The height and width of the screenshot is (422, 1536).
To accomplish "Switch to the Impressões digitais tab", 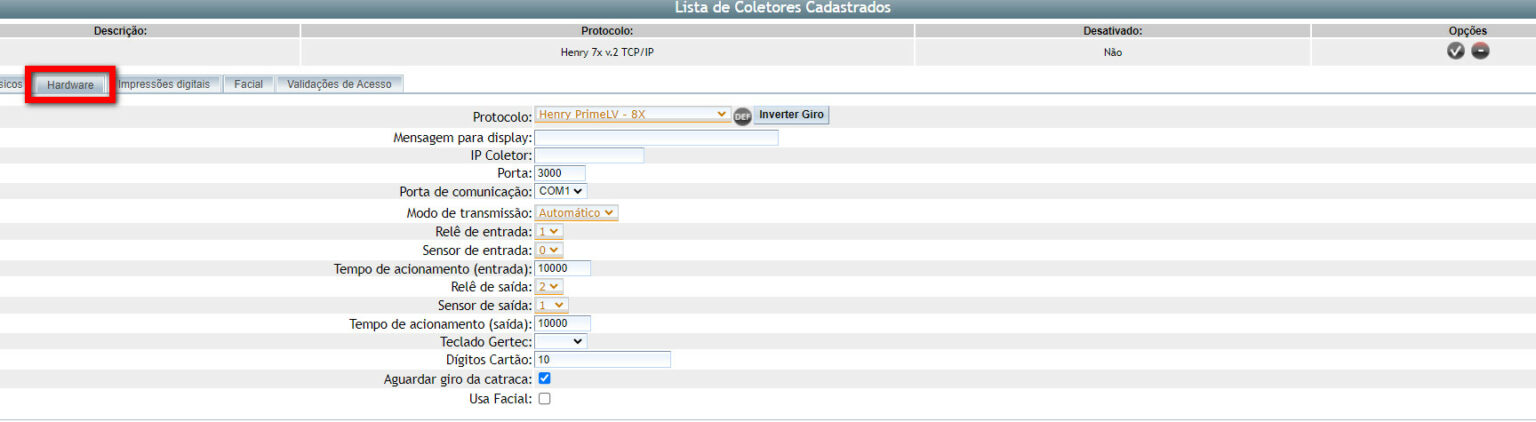I will pyautogui.click(x=164, y=85).
